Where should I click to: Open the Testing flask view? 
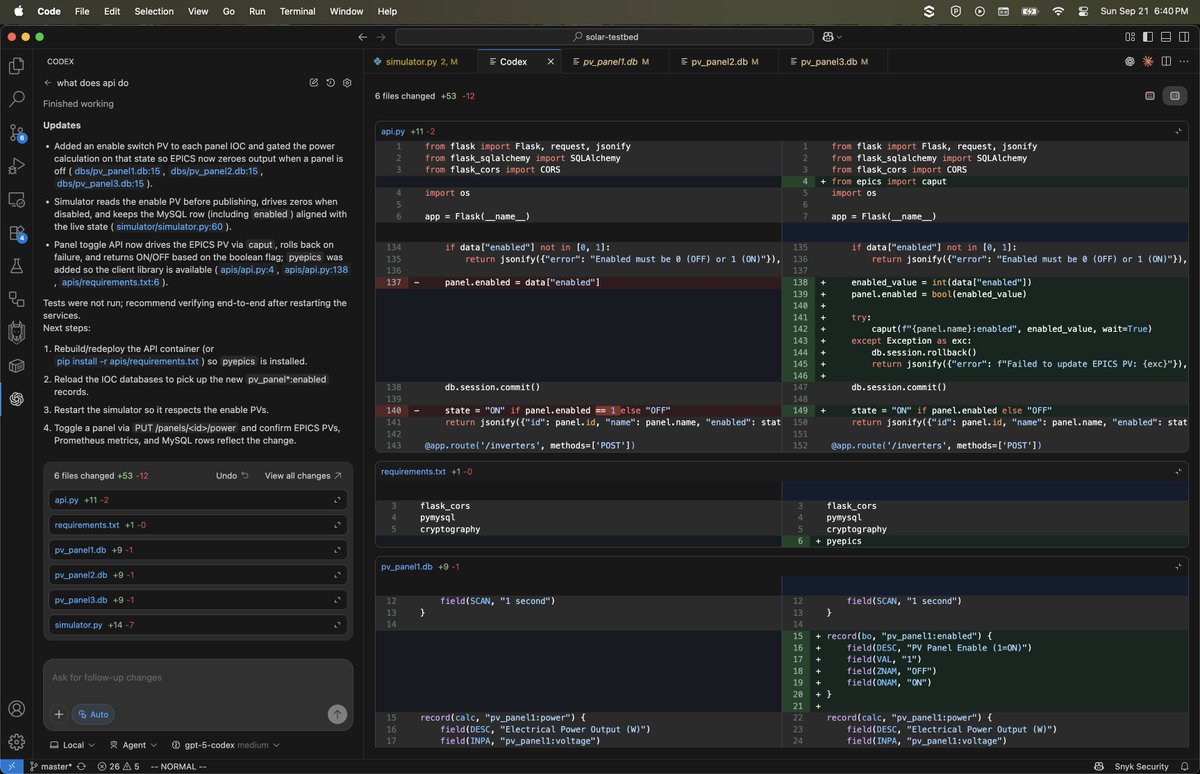[x=16, y=266]
